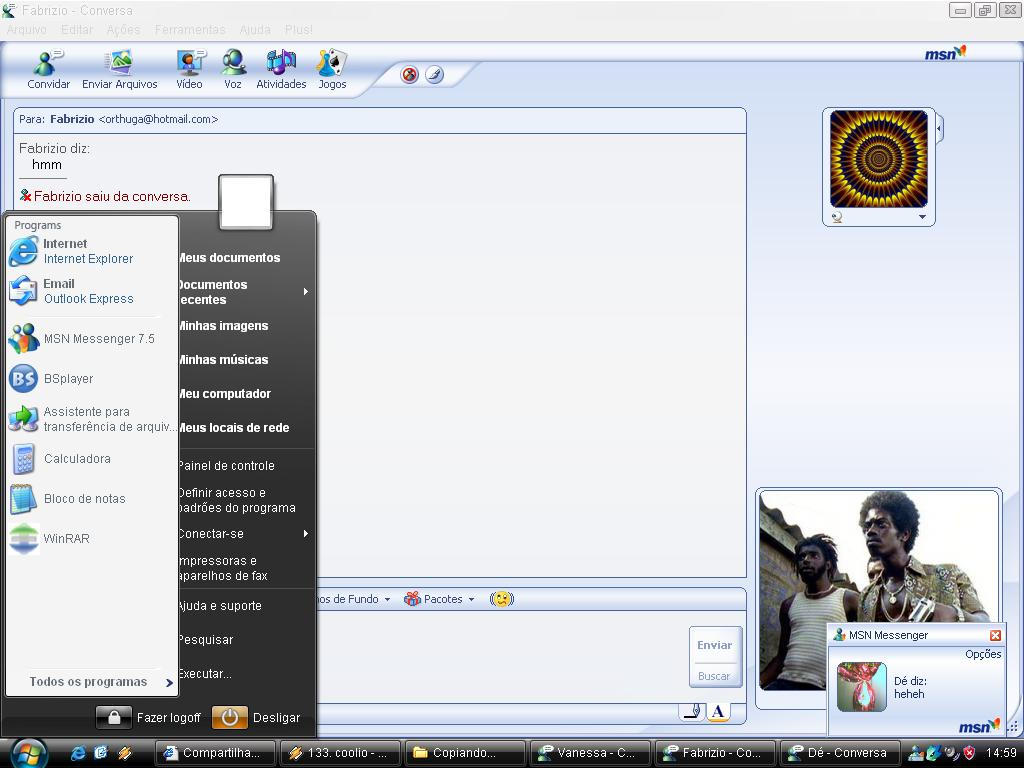The height and width of the screenshot is (768, 1024).
Task: Open the Pacotes gift box icon
Action: click(x=412, y=599)
